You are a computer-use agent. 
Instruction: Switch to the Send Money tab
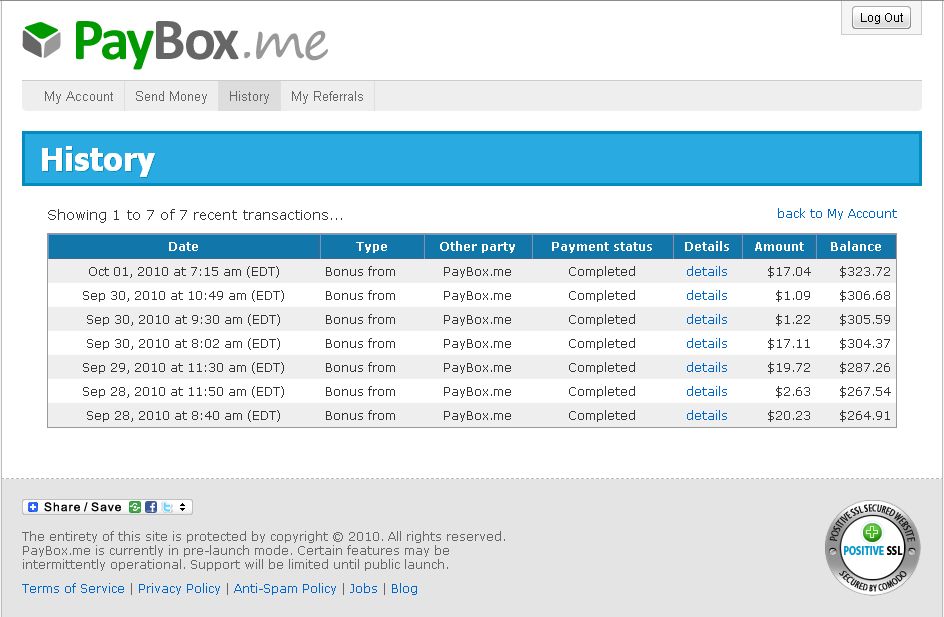(171, 96)
